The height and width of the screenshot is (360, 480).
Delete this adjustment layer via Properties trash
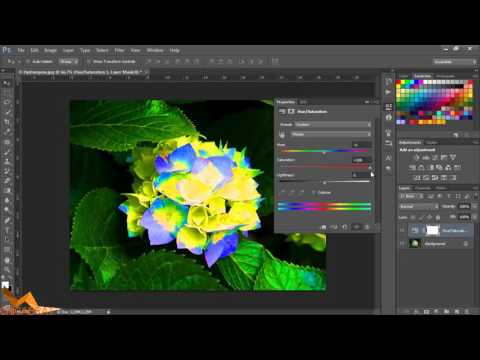pyautogui.click(x=367, y=227)
